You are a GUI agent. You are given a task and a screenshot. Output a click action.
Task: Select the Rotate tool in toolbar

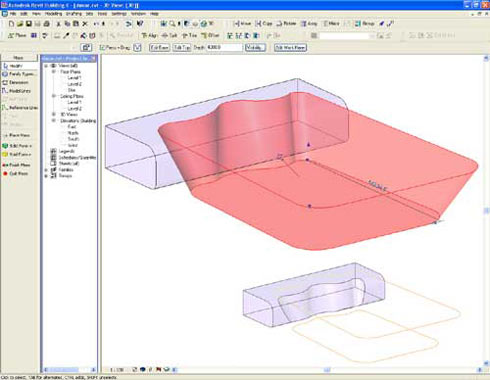[x=286, y=24]
